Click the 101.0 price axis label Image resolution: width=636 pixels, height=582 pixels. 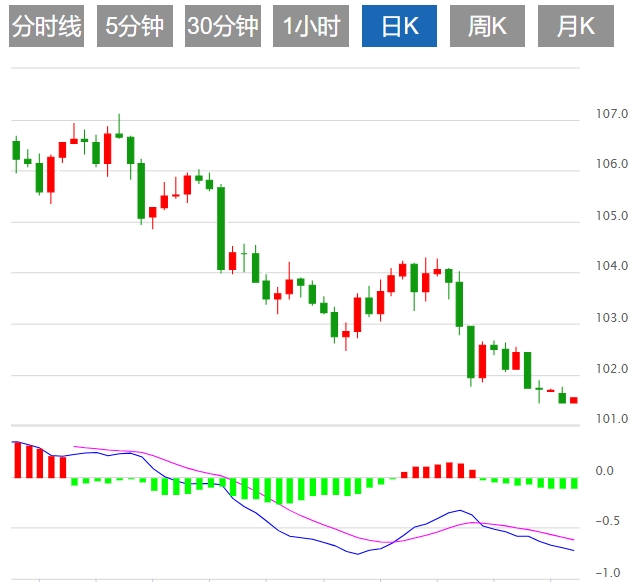(611, 419)
